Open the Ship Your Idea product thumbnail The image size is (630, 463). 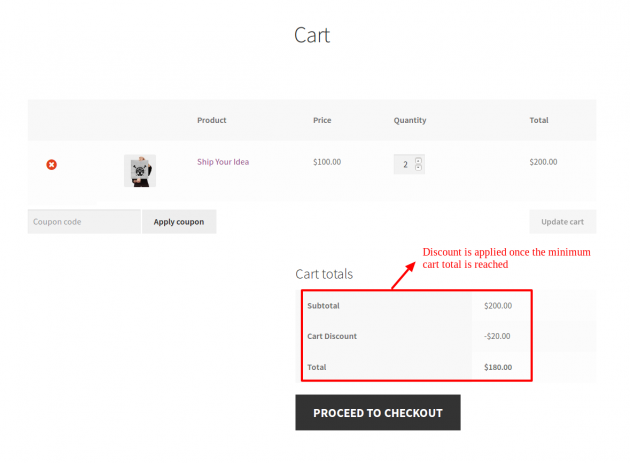[x=140, y=171]
